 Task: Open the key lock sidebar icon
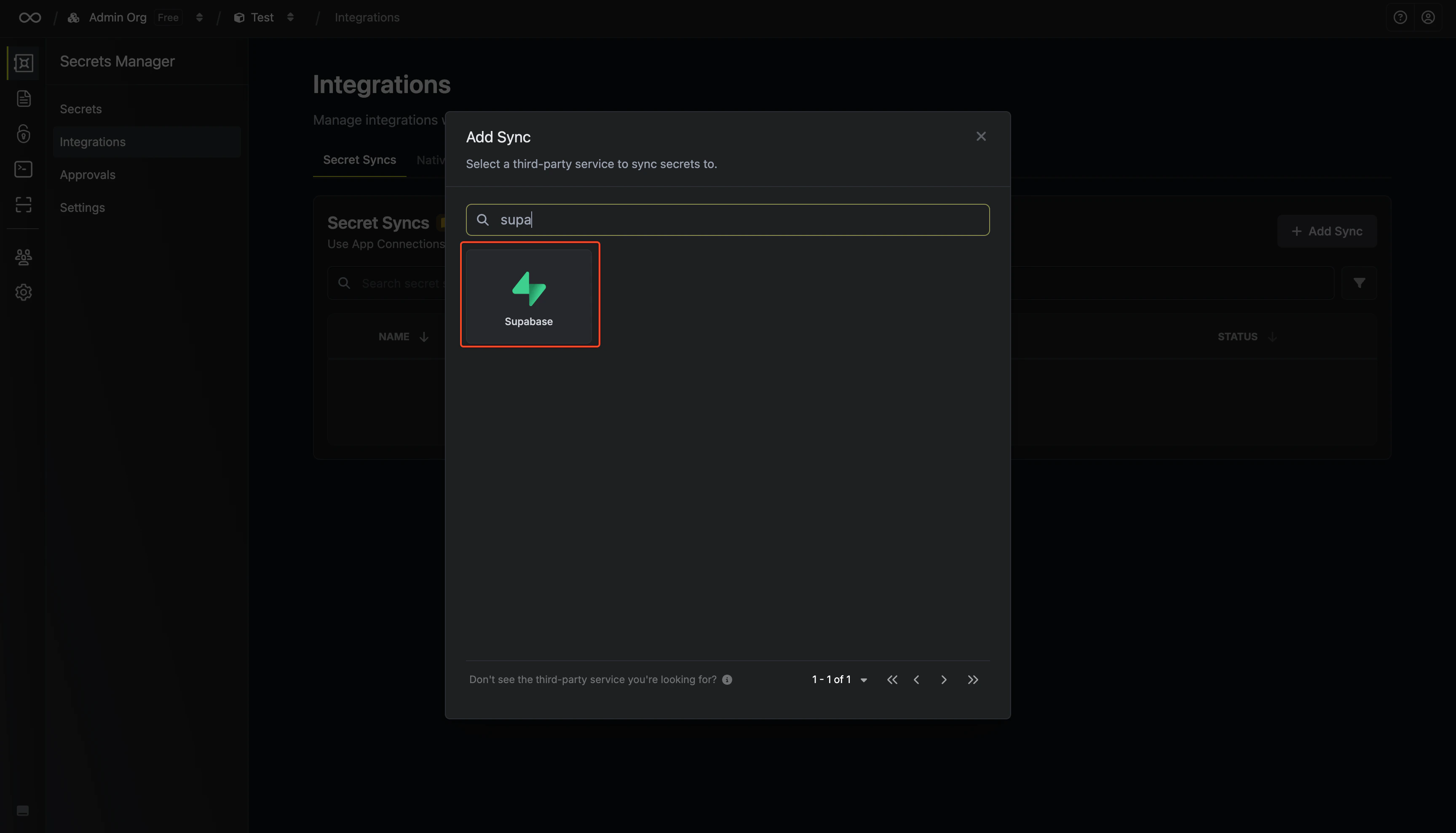pyautogui.click(x=24, y=134)
